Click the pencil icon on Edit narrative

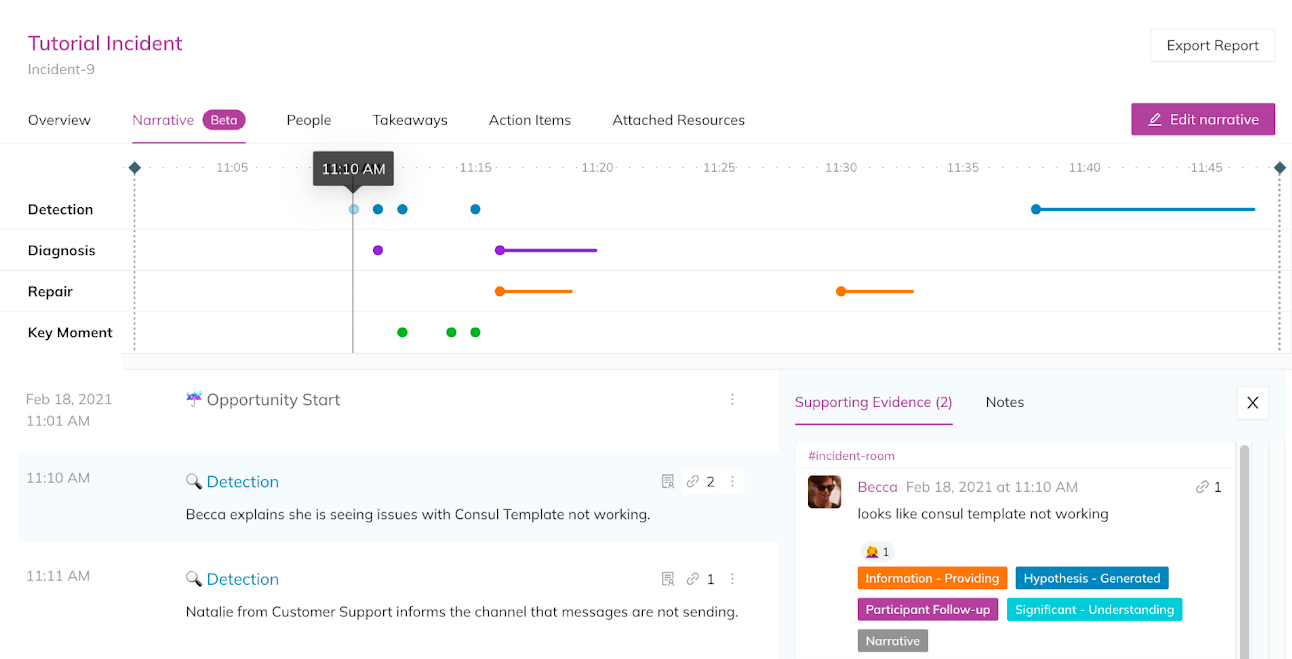tap(1155, 119)
